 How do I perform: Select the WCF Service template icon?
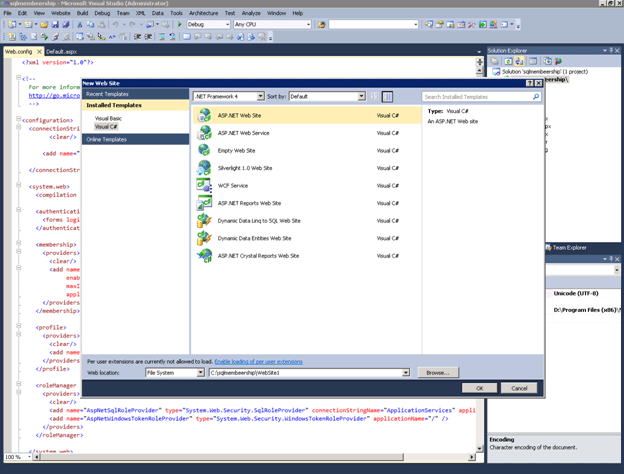click(204, 185)
